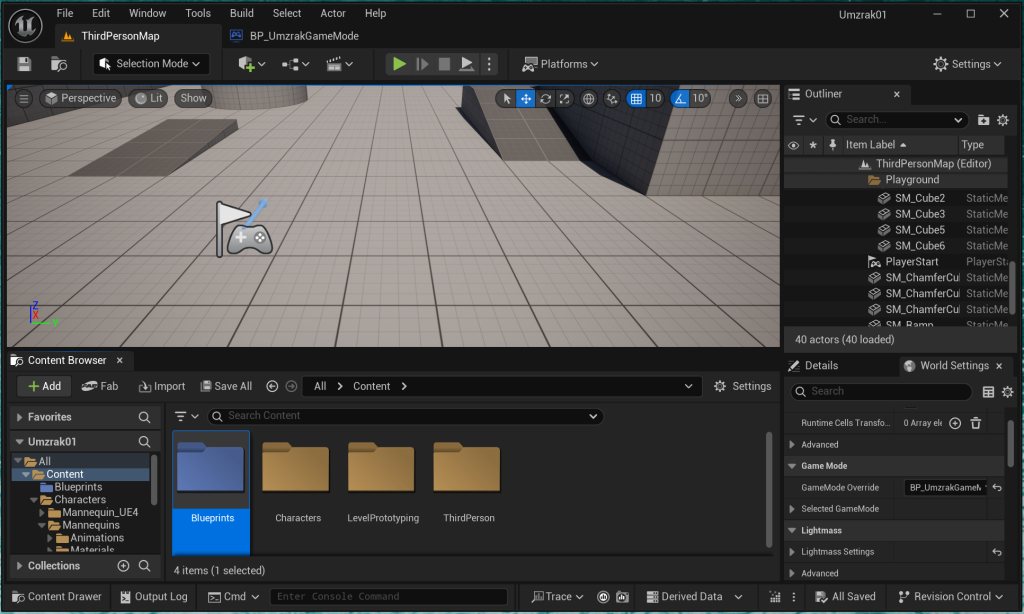This screenshot has width=1024, height=614.
Task: Click the Show button in the viewport
Action: click(193, 98)
